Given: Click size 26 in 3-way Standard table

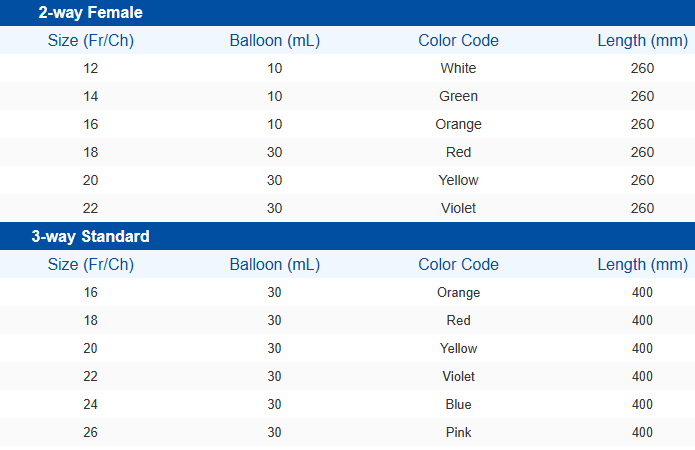Looking at the screenshot, I should tap(91, 433).
